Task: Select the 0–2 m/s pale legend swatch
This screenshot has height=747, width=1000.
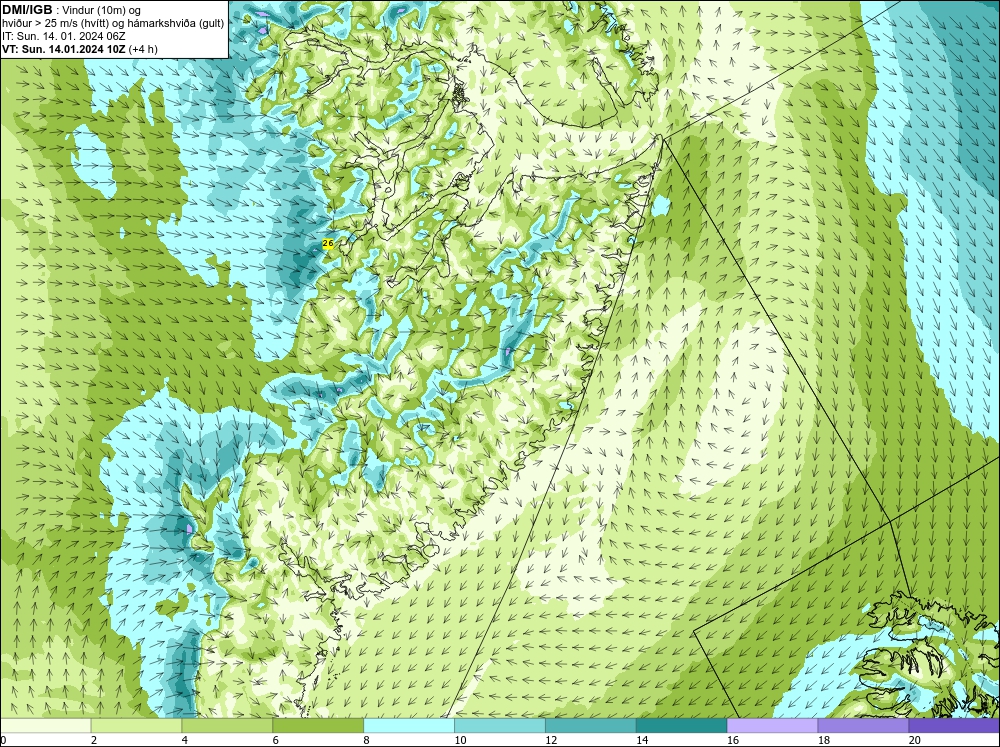Action: tap(46, 725)
